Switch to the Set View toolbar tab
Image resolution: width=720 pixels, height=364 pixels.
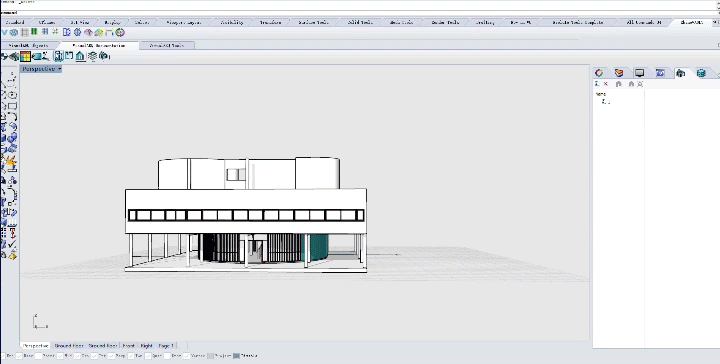(x=80, y=22)
